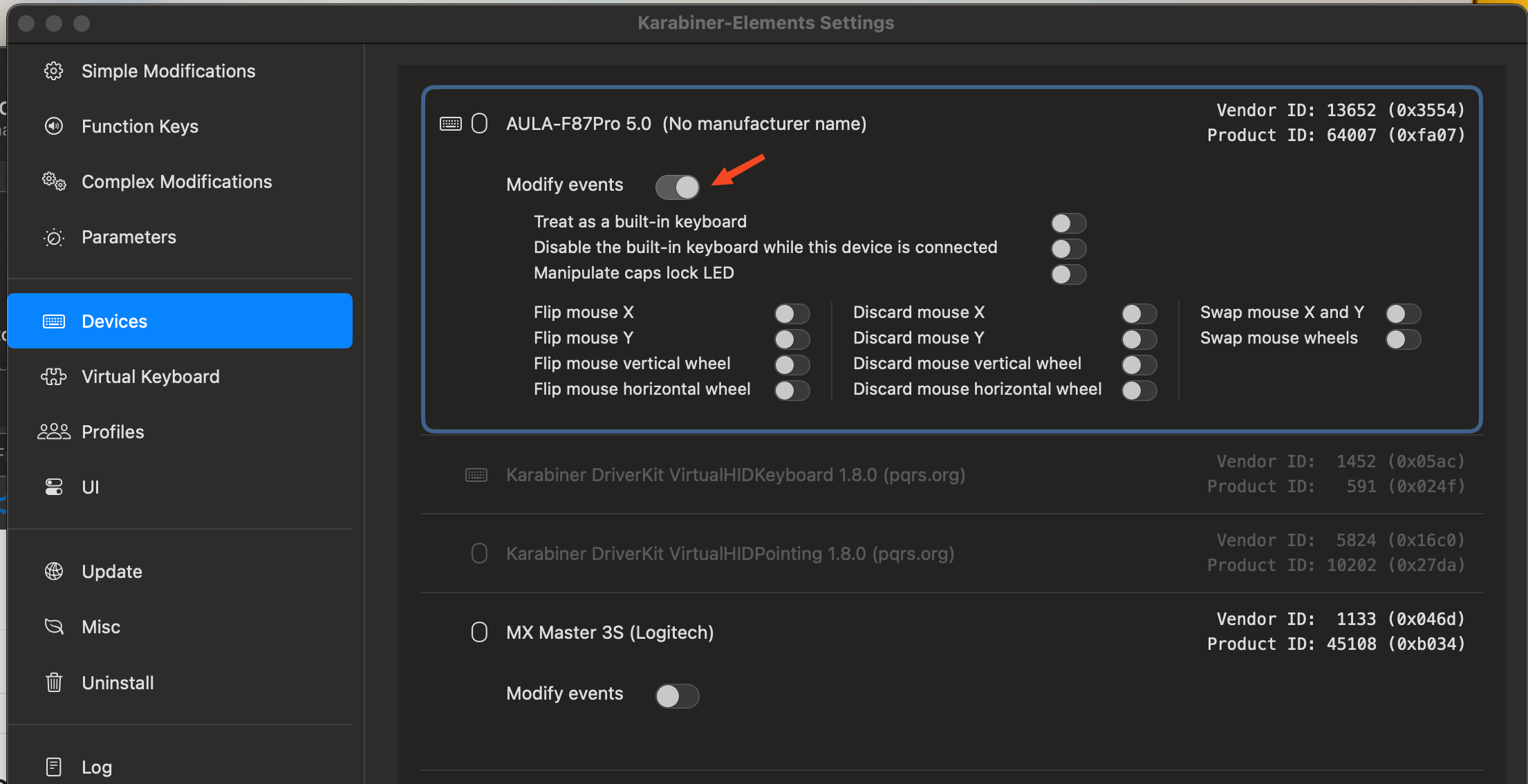1528x784 pixels.
Task: Open the UI settings section
Action: (x=90, y=487)
